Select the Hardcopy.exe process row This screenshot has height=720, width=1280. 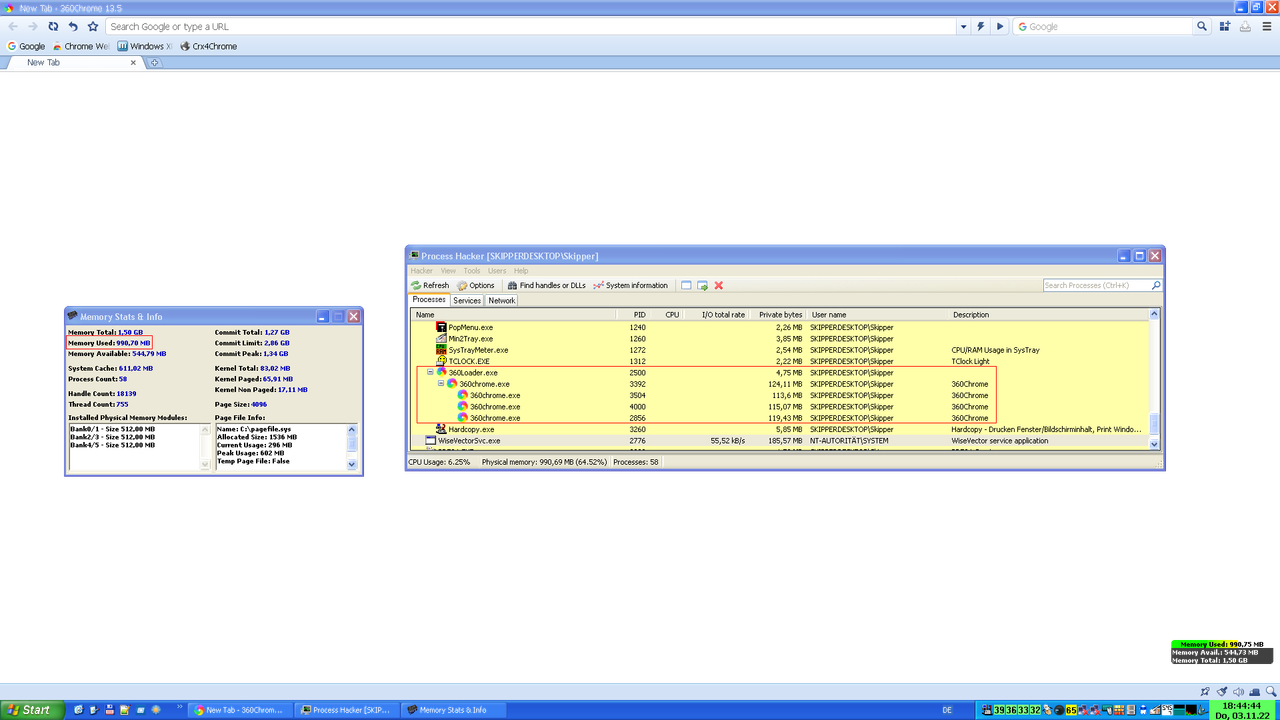[780, 429]
